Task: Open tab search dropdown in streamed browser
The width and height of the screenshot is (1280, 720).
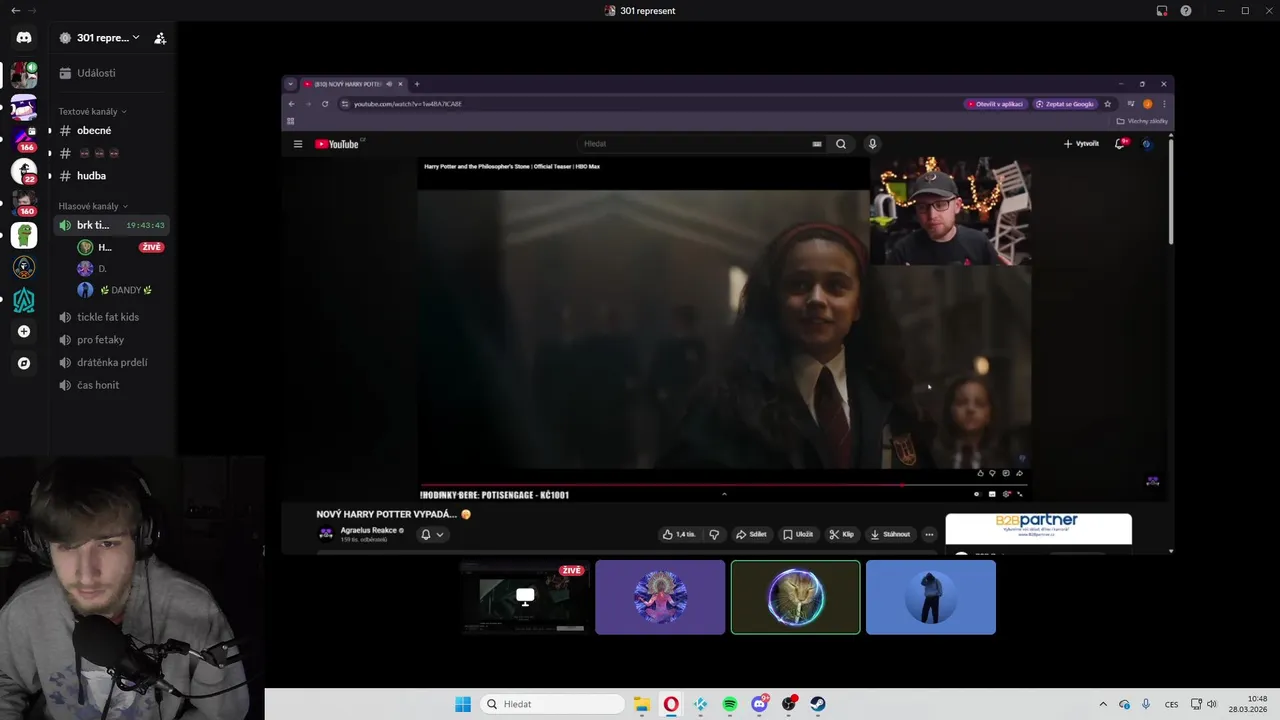Action: 290,84
